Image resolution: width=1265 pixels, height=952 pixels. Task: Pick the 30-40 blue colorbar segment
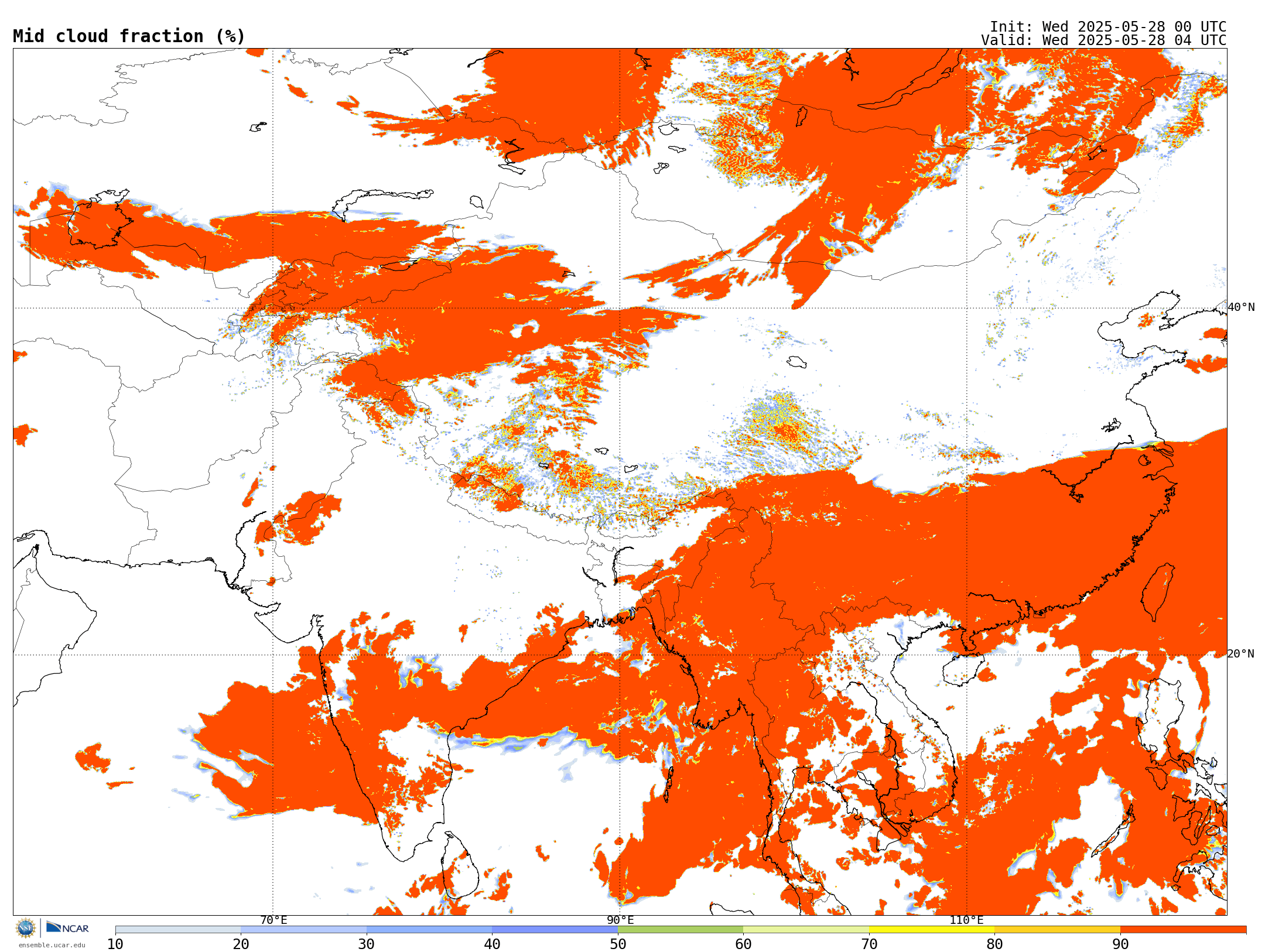[429, 930]
